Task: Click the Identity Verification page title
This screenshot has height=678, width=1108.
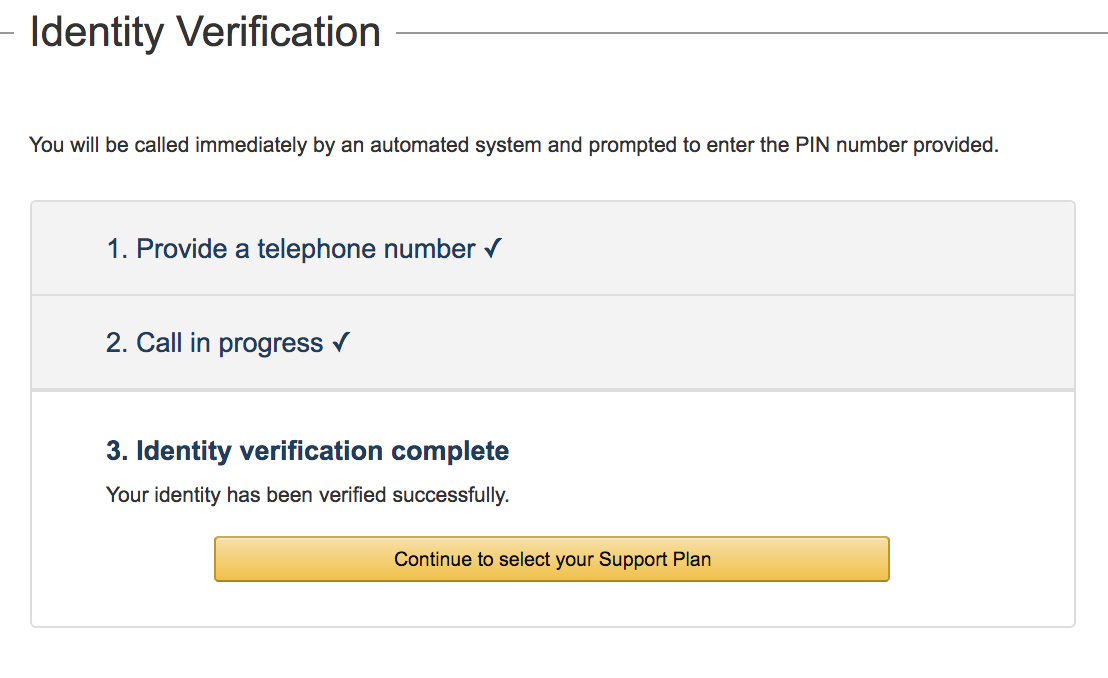Action: click(205, 32)
